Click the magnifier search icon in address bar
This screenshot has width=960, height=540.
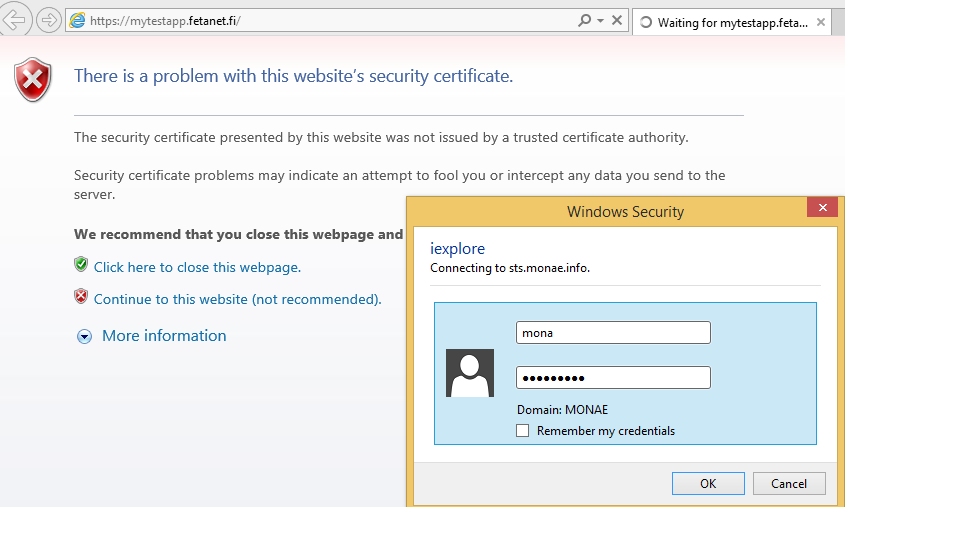coord(585,21)
